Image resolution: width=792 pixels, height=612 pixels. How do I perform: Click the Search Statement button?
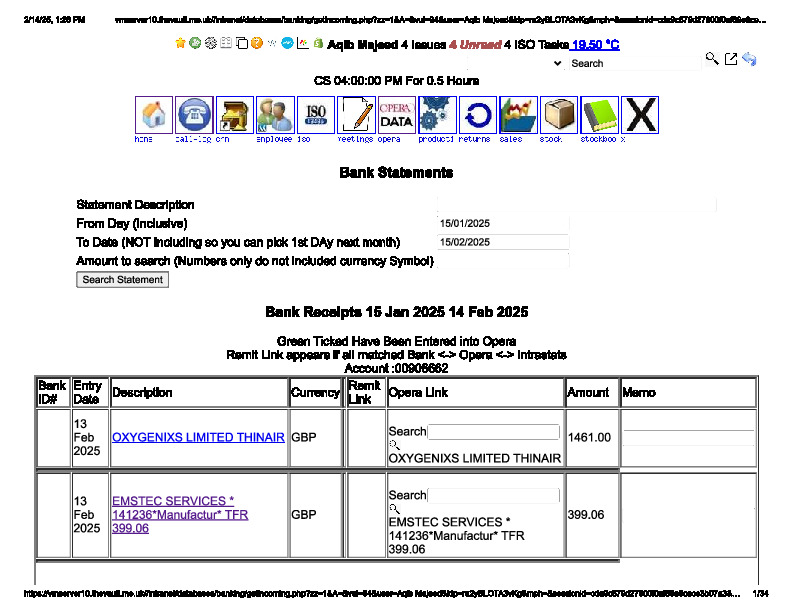(x=123, y=280)
